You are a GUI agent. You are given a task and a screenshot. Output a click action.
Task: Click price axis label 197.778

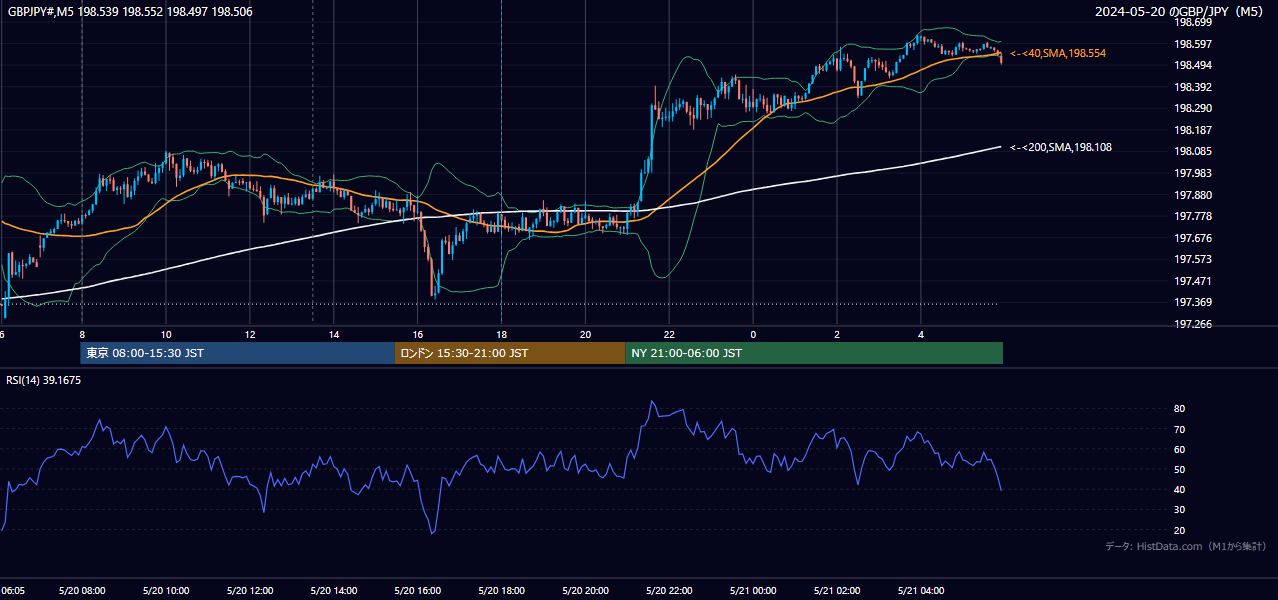(x=1193, y=216)
